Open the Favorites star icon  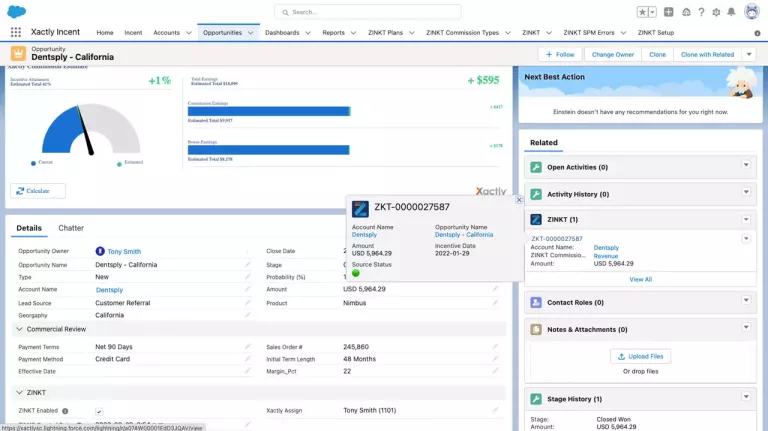coord(642,12)
